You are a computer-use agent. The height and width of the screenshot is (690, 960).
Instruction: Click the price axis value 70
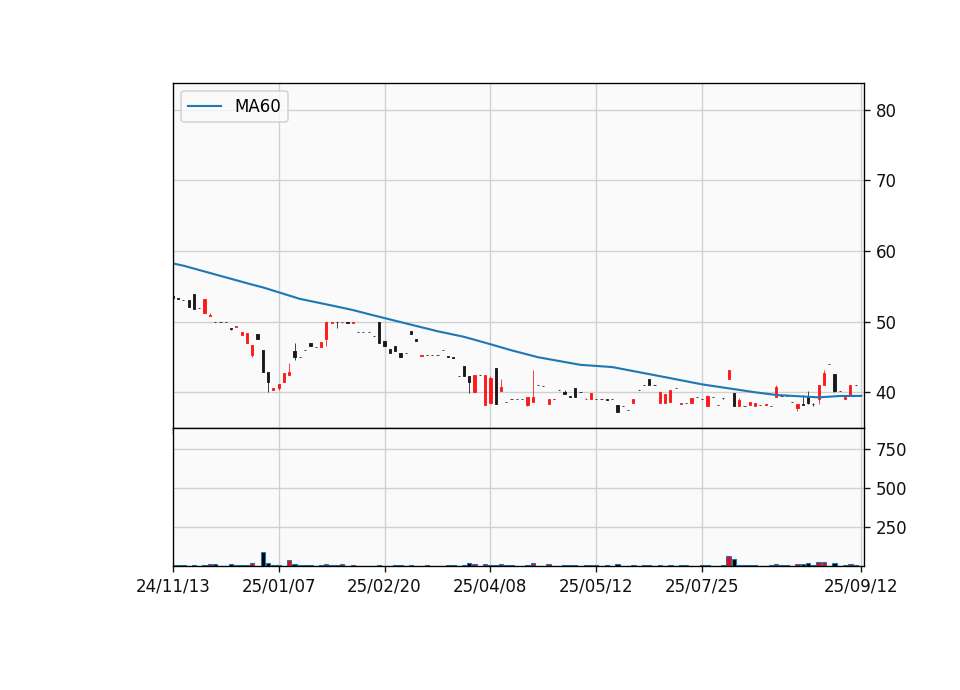[886, 181]
